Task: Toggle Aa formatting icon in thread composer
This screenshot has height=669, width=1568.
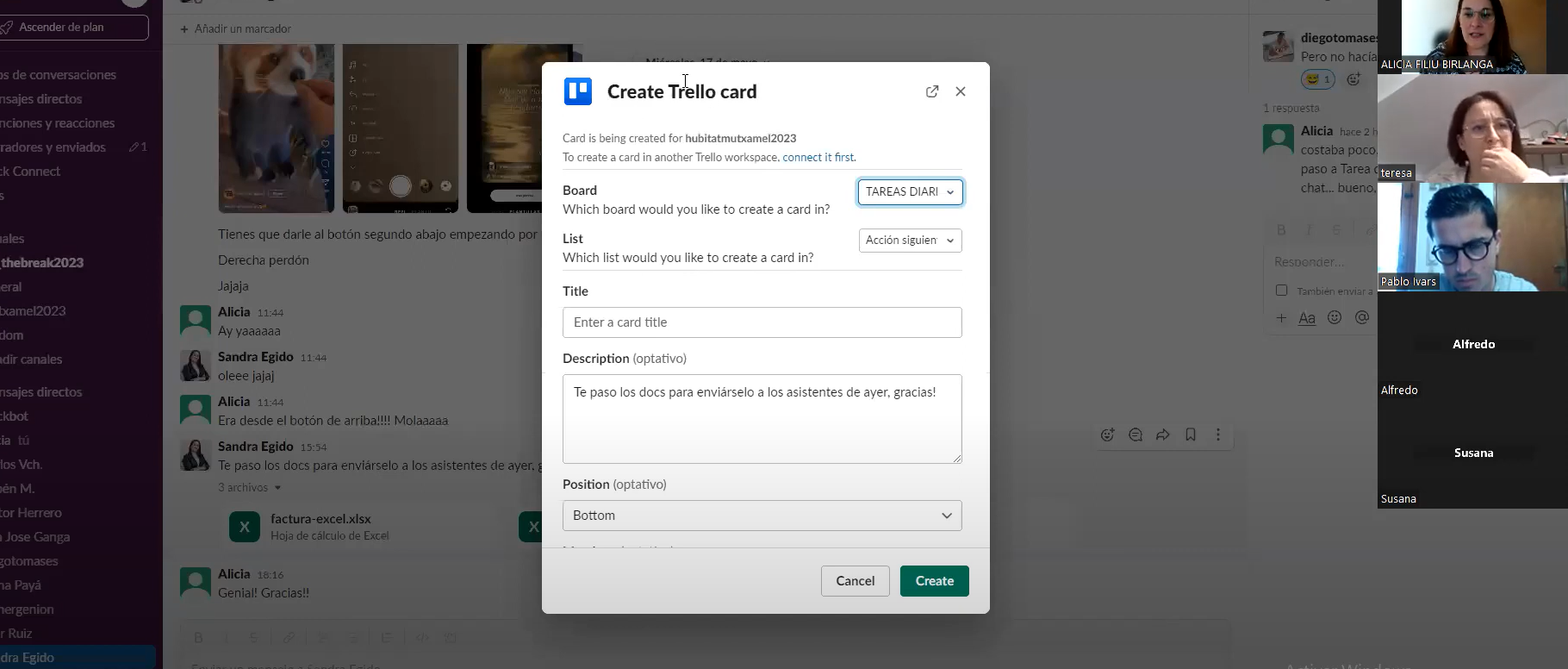Action: tap(1307, 318)
